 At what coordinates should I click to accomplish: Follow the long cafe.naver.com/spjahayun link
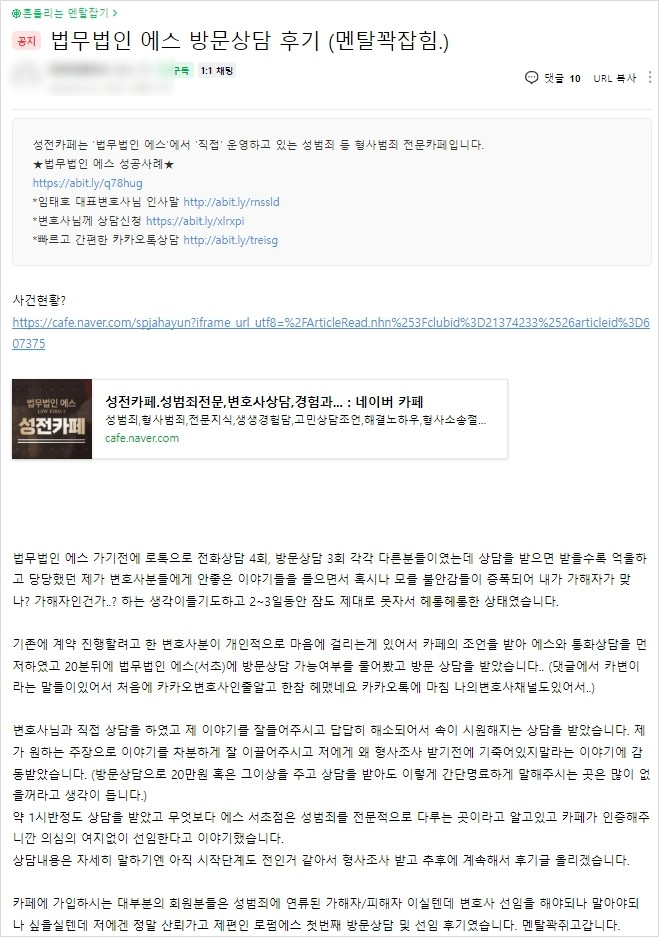pos(330,333)
